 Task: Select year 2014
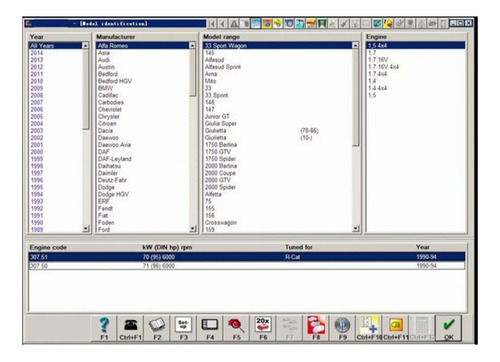pyautogui.click(x=55, y=53)
